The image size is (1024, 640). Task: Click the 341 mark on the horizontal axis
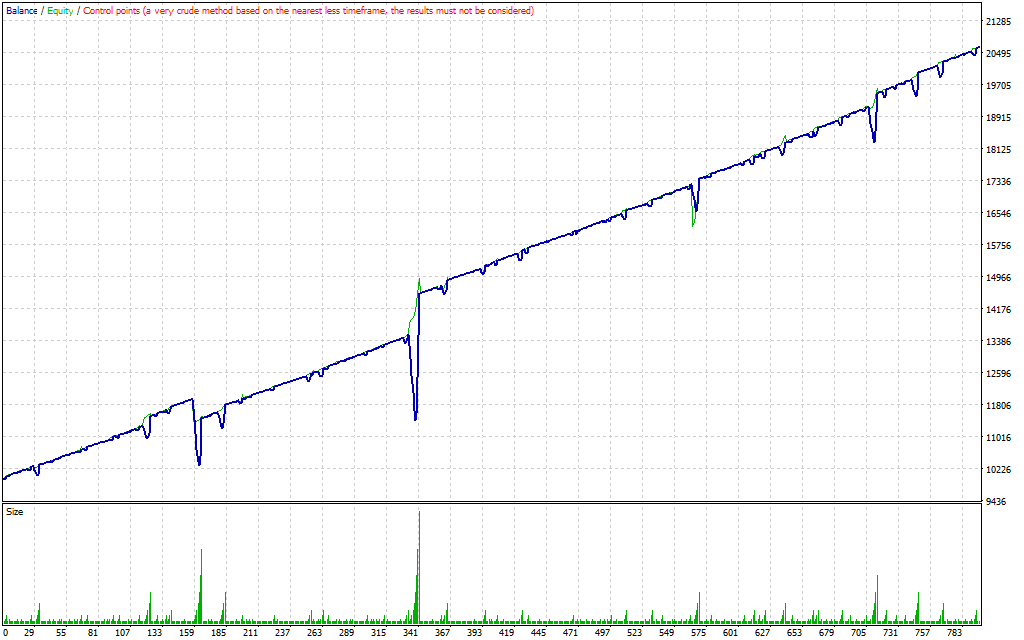pos(411,632)
